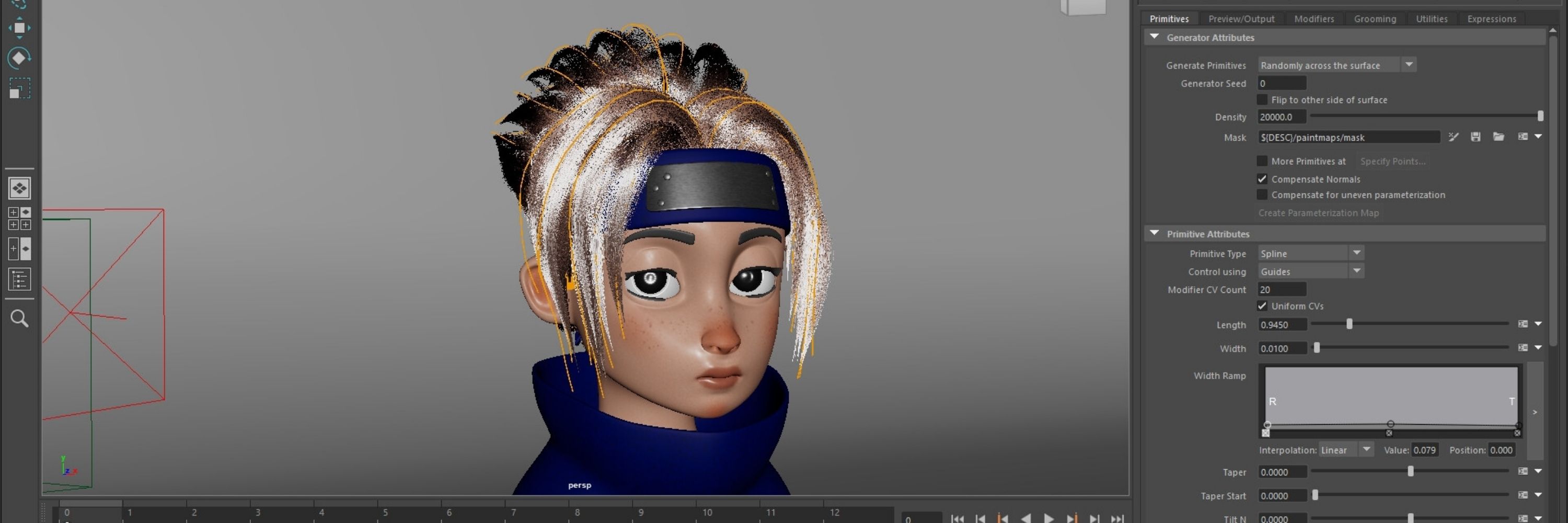
Task: Click frame 6 on the timeline
Action: click(x=449, y=513)
